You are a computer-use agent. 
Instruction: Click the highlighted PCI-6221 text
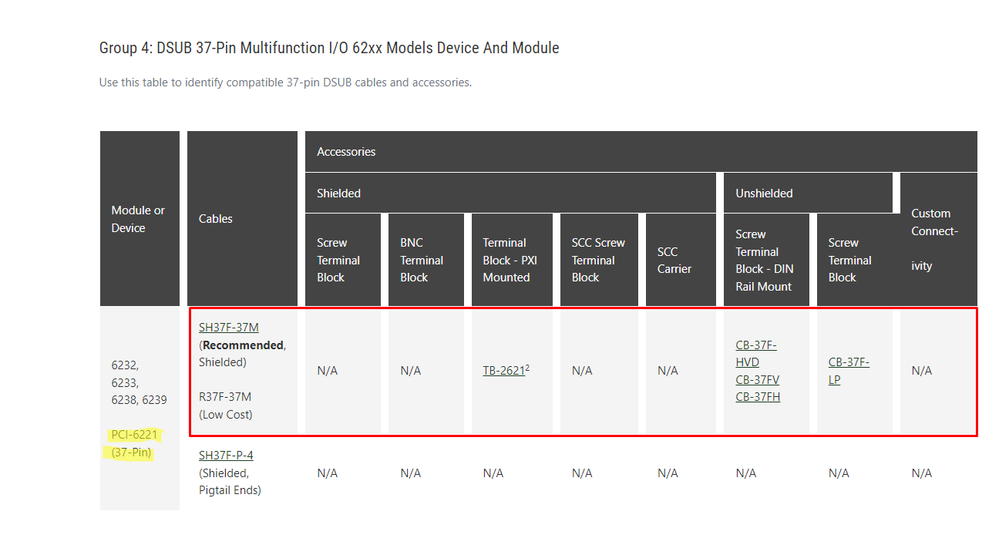[135, 435]
